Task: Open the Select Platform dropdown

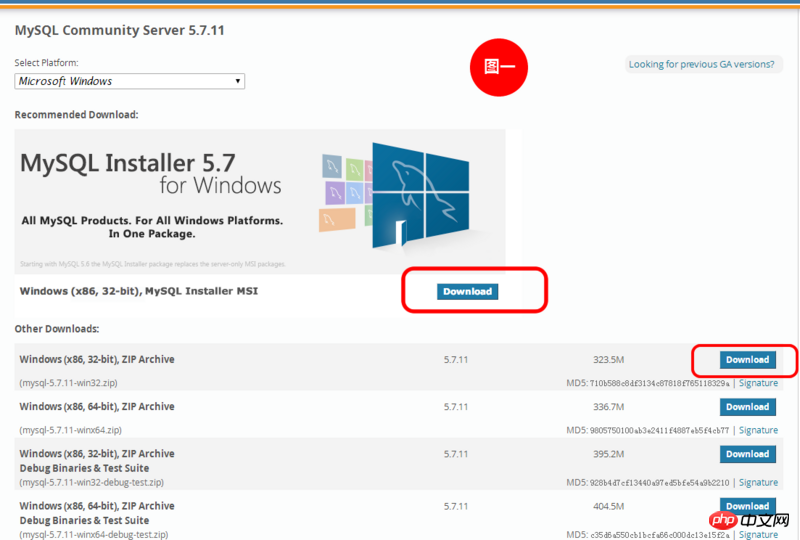Action: [130, 81]
